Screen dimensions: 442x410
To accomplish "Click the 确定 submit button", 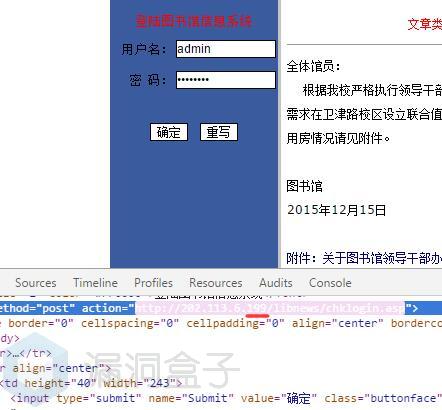I will [x=169, y=132].
